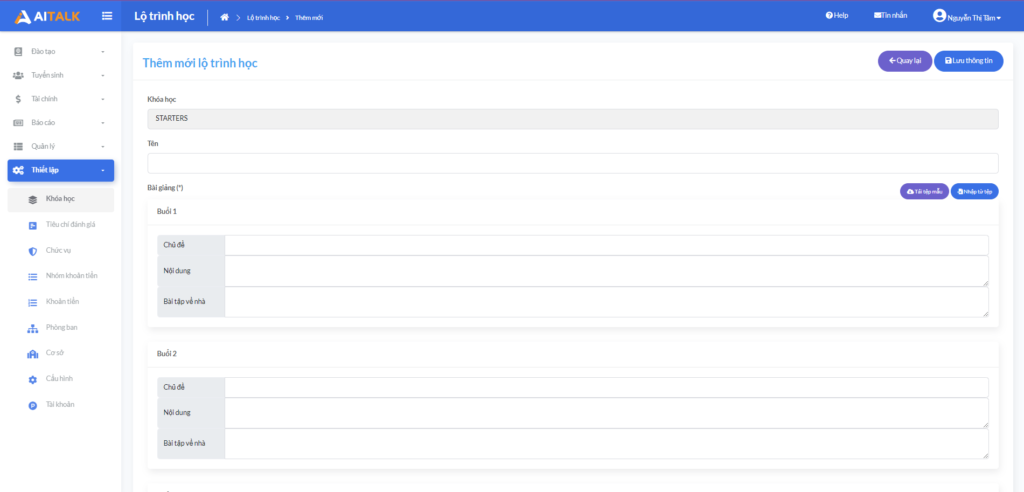
Task: Open Cấu hình settings in sidebar
Action: 59,379
